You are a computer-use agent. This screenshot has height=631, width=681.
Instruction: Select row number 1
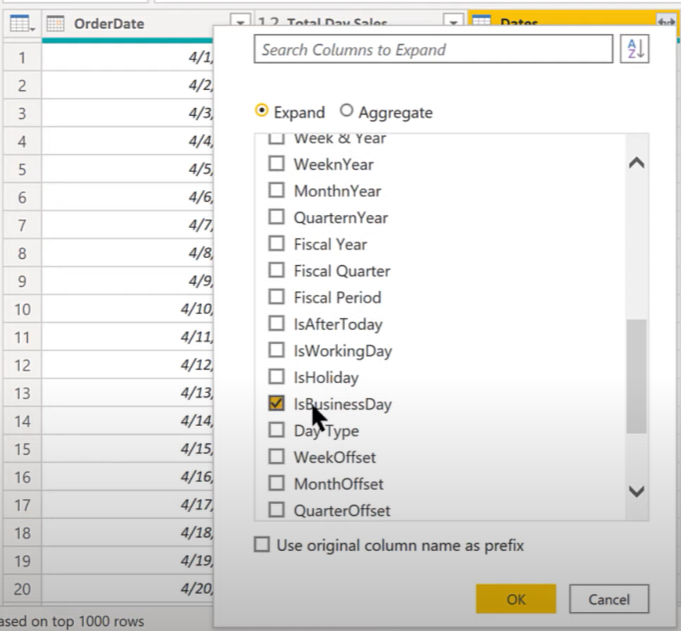pos(22,57)
